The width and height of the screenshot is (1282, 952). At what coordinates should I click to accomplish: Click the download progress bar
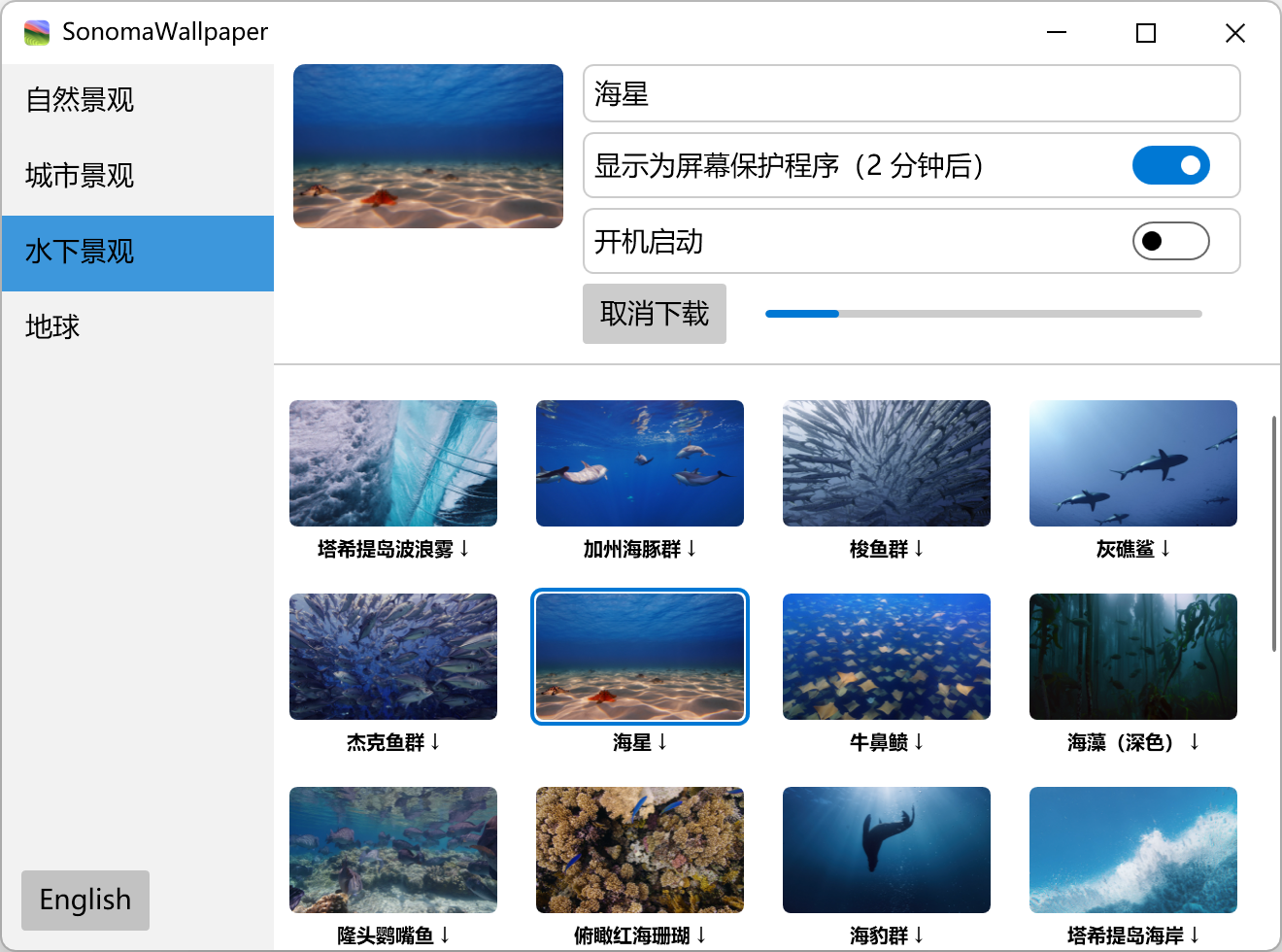coord(984,314)
